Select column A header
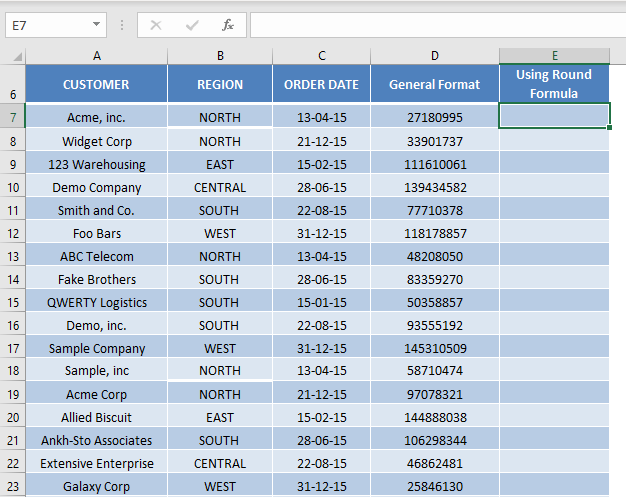The image size is (626, 497). [97, 56]
